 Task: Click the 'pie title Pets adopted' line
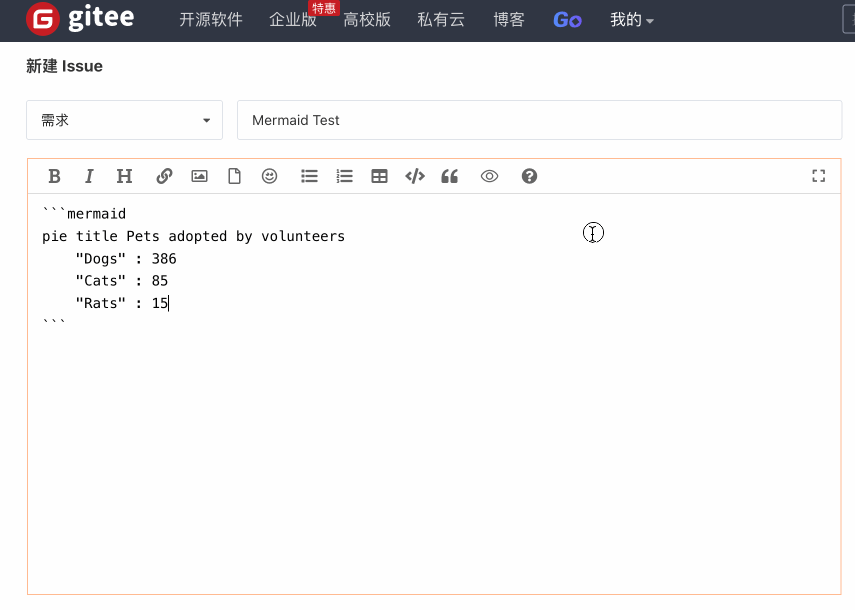[x=194, y=236]
